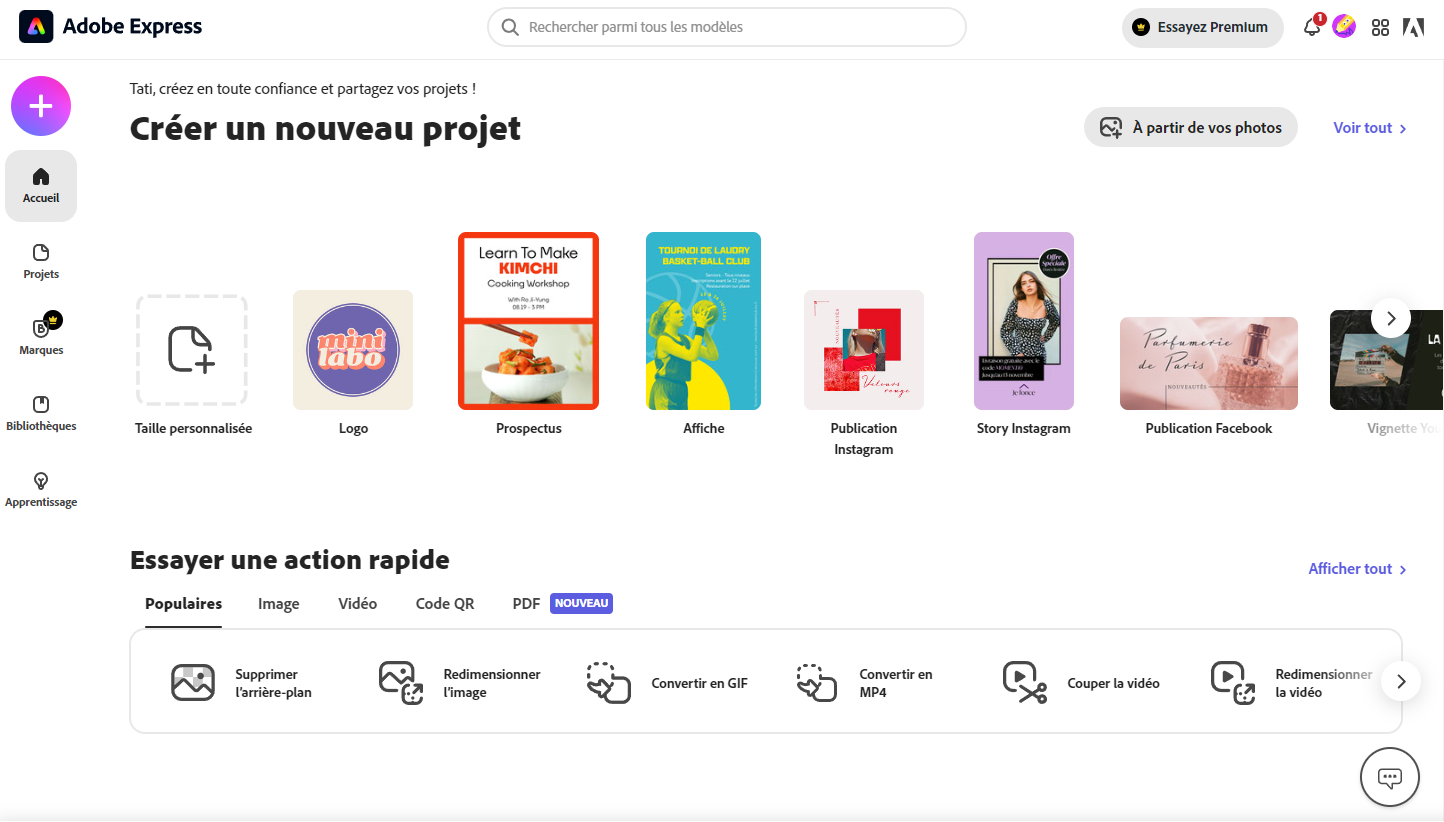
Task: Click the purple plus create button
Action: coord(41,106)
